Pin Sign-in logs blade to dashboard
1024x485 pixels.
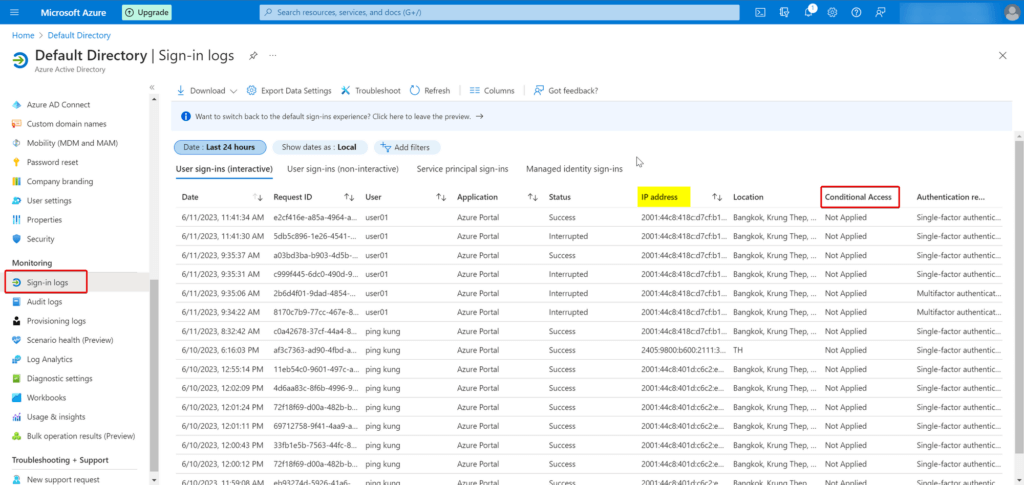coord(253,56)
